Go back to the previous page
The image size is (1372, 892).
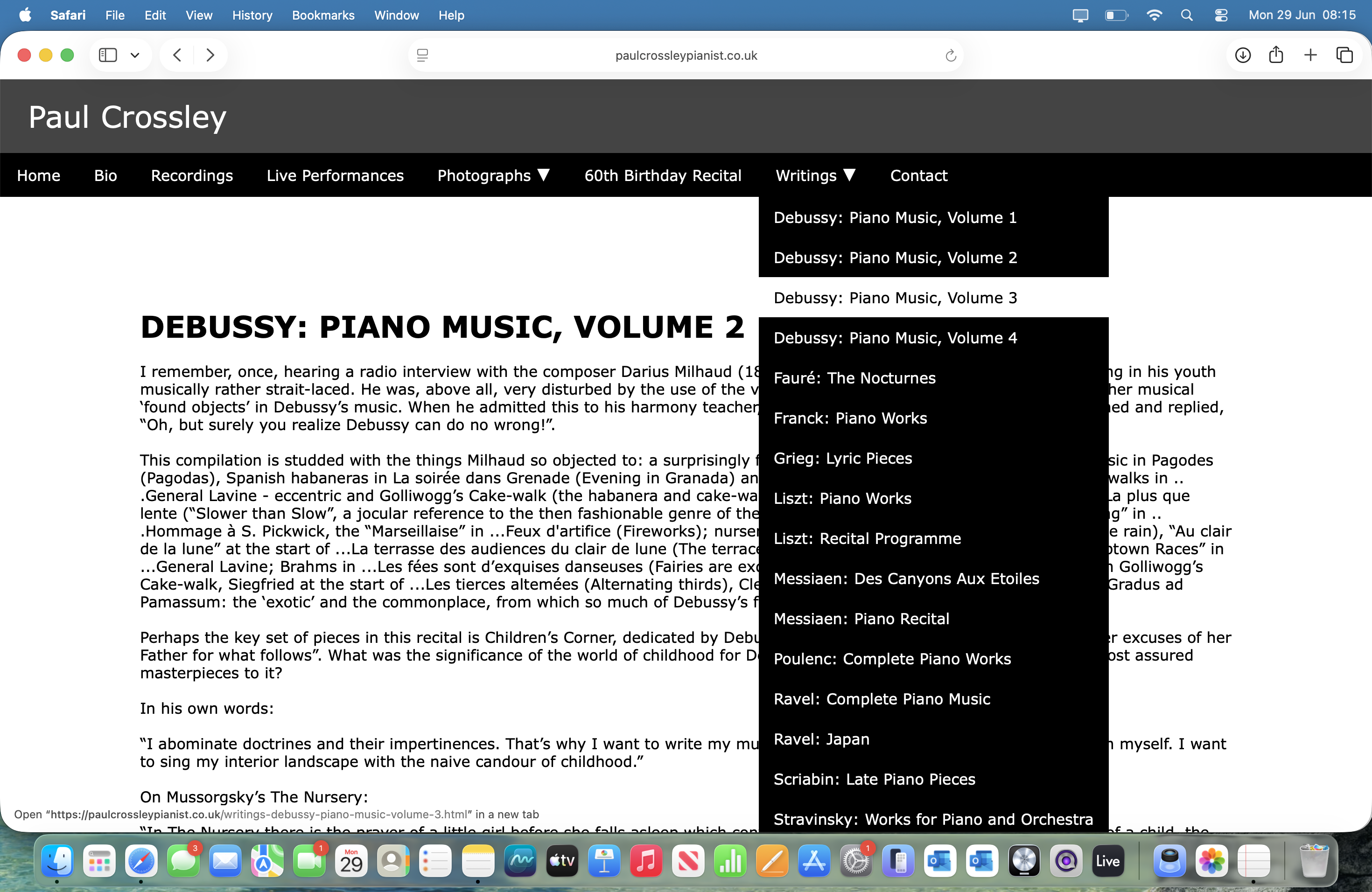tap(177, 55)
